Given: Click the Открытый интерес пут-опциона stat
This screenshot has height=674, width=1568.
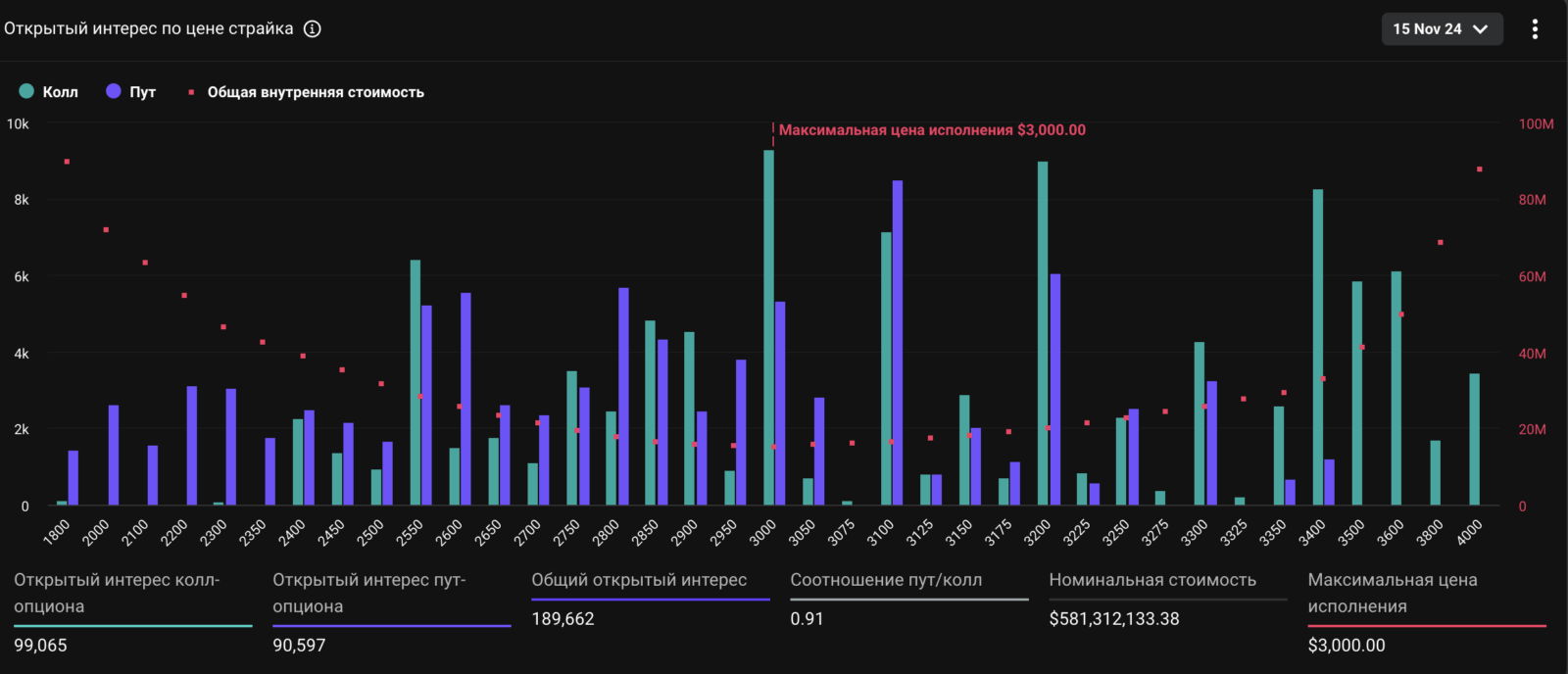Looking at the screenshot, I should point(391,612).
